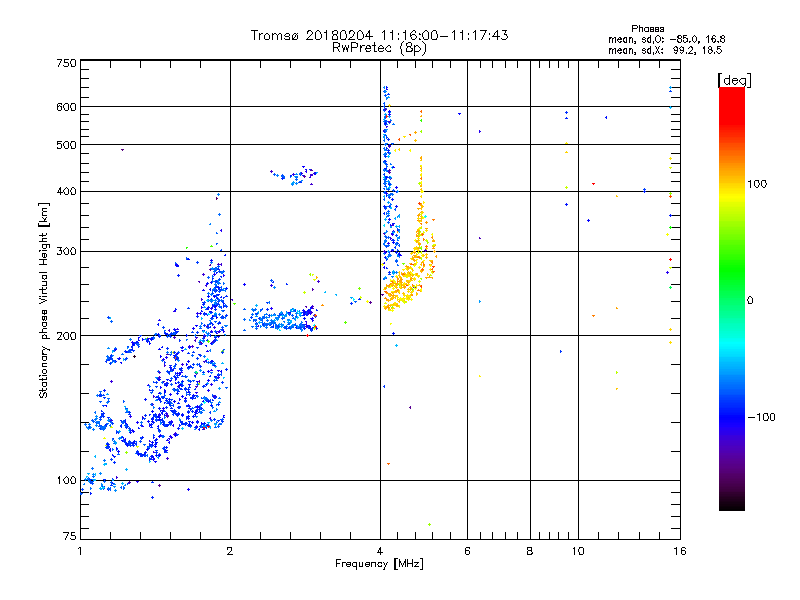
Task: Click the y-axis label '400'
Action: click(x=66, y=191)
